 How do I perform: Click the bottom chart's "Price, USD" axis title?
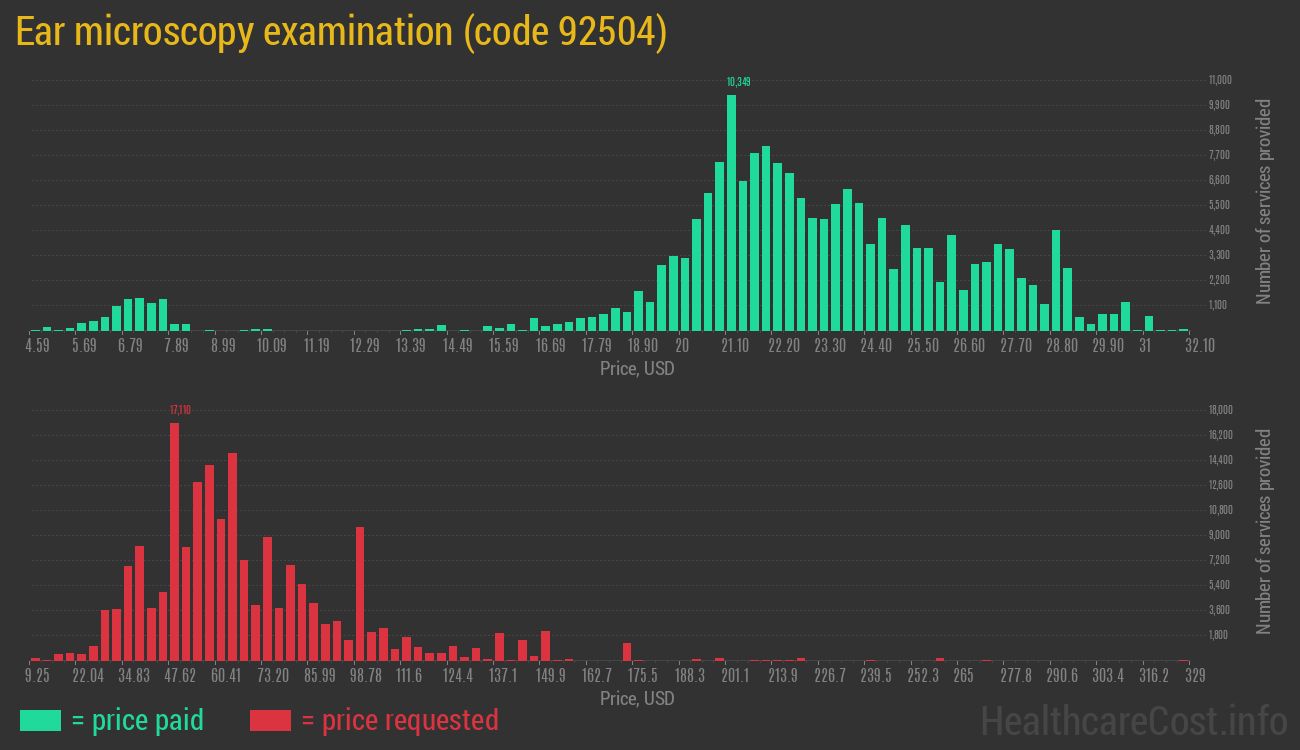(637, 698)
